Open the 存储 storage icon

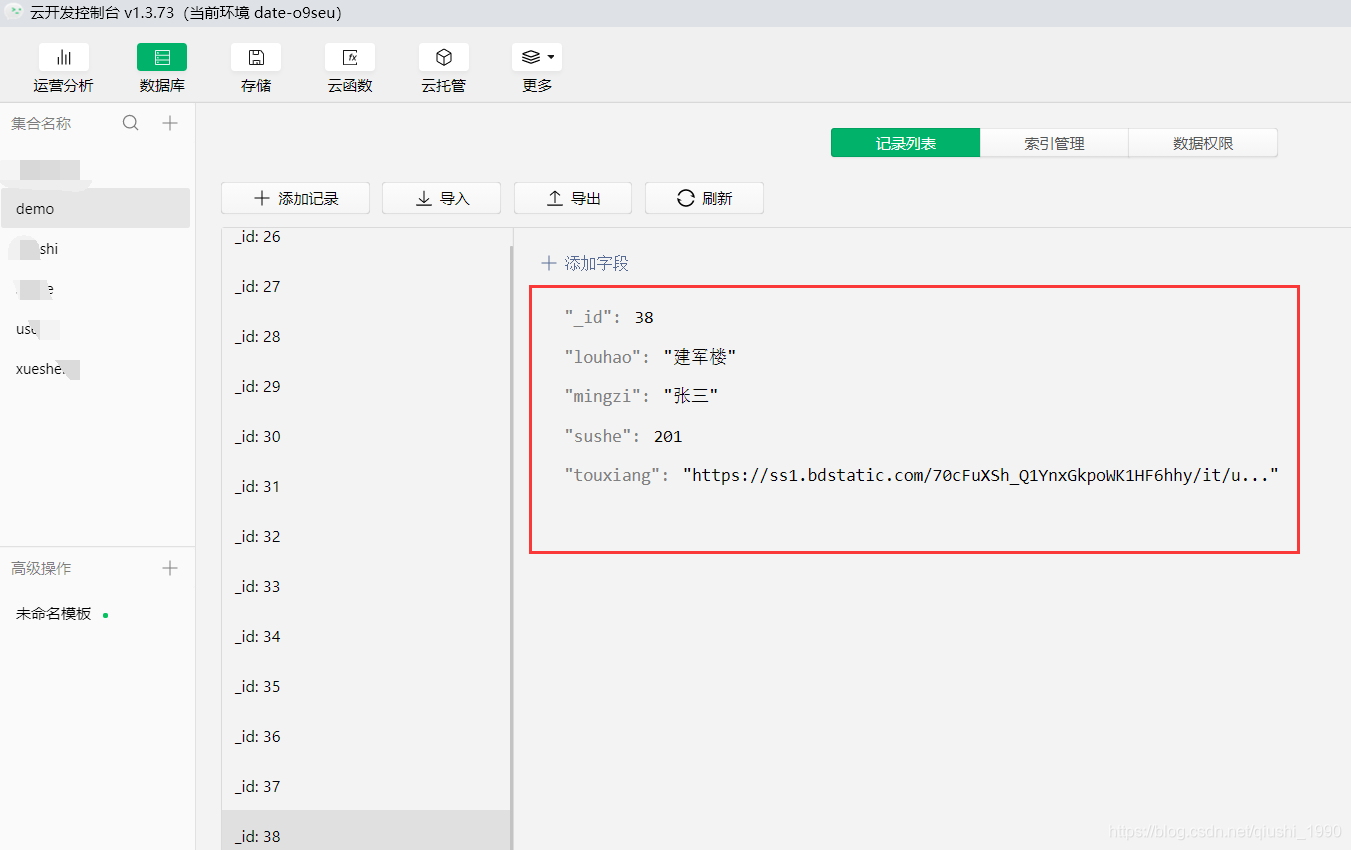tap(256, 57)
